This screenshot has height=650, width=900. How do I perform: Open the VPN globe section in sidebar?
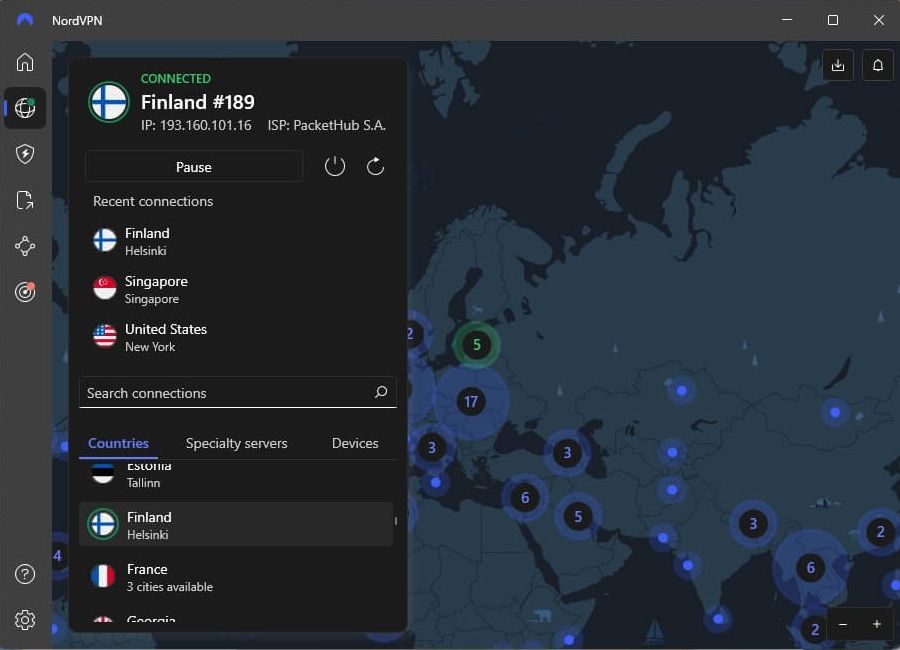tap(25, 107)
